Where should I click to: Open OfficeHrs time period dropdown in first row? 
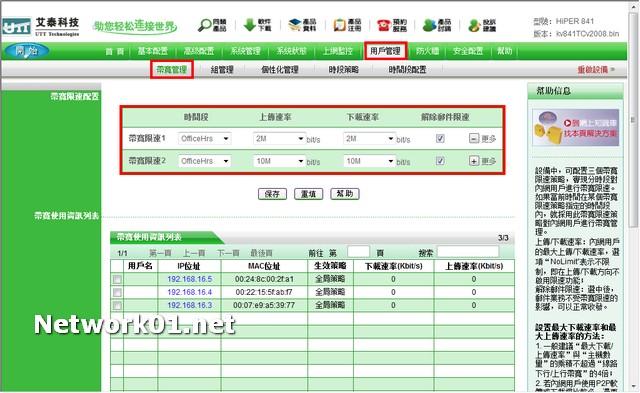(x=204, y=138)
